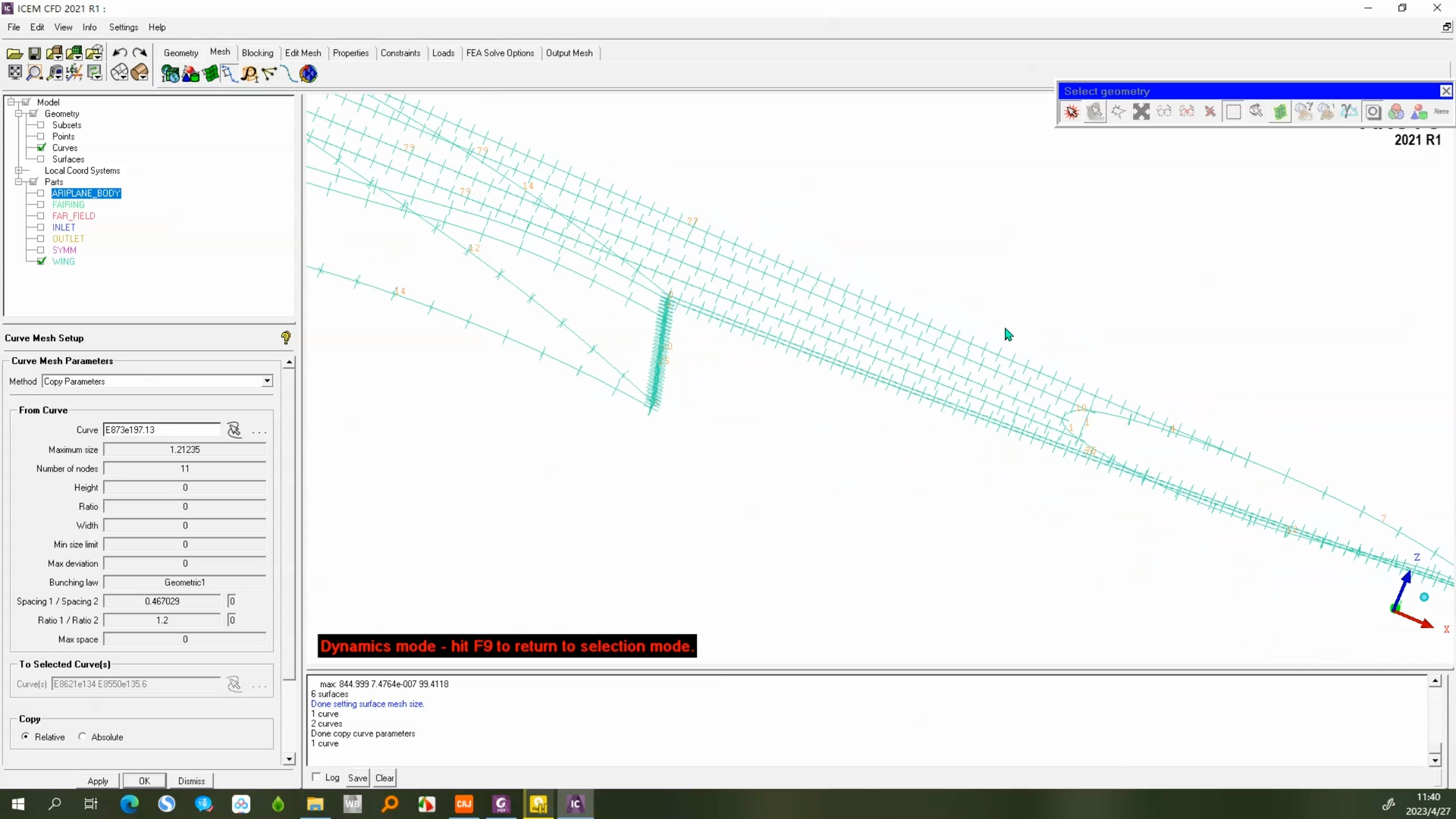Enable the FAIRING part checkbox
Viewport: 1456px width, 819px height.
pos(41,205)
